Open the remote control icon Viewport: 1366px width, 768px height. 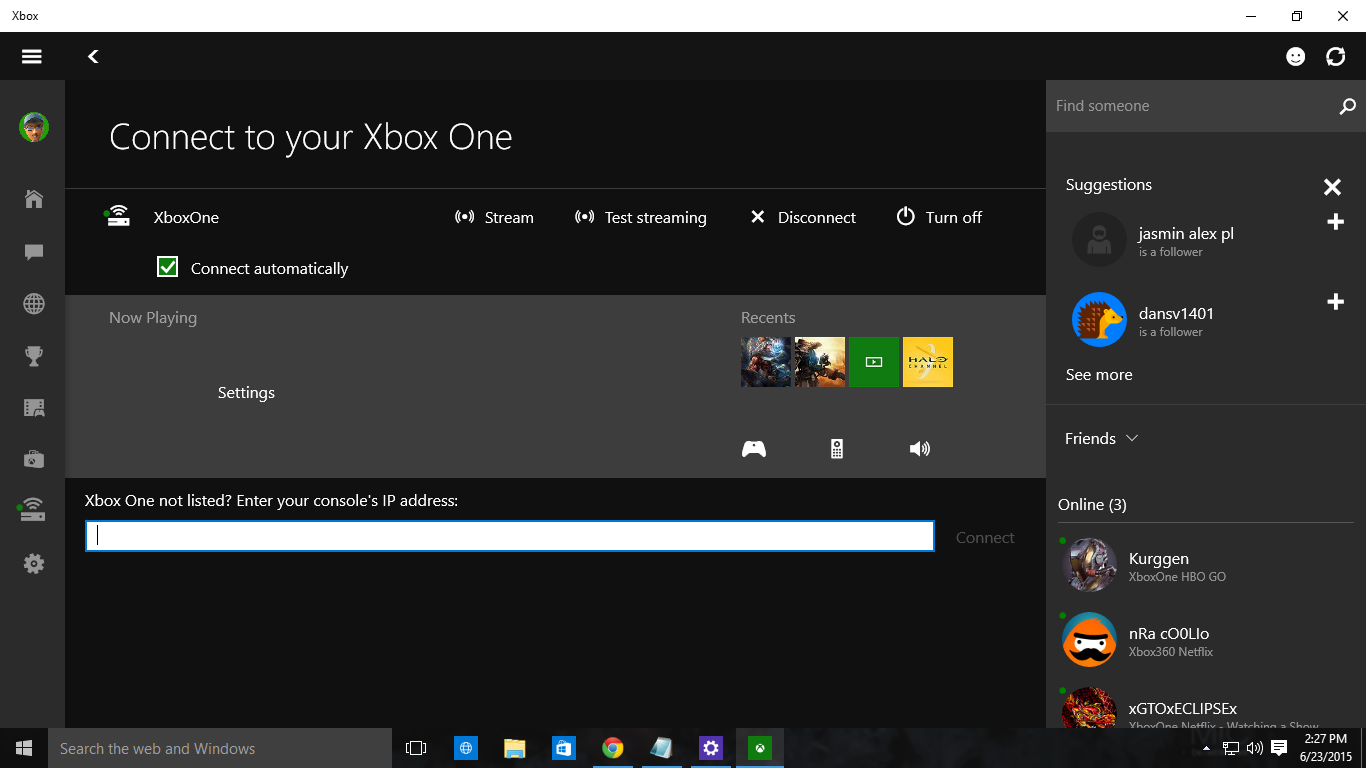click(x=837, y=449)
